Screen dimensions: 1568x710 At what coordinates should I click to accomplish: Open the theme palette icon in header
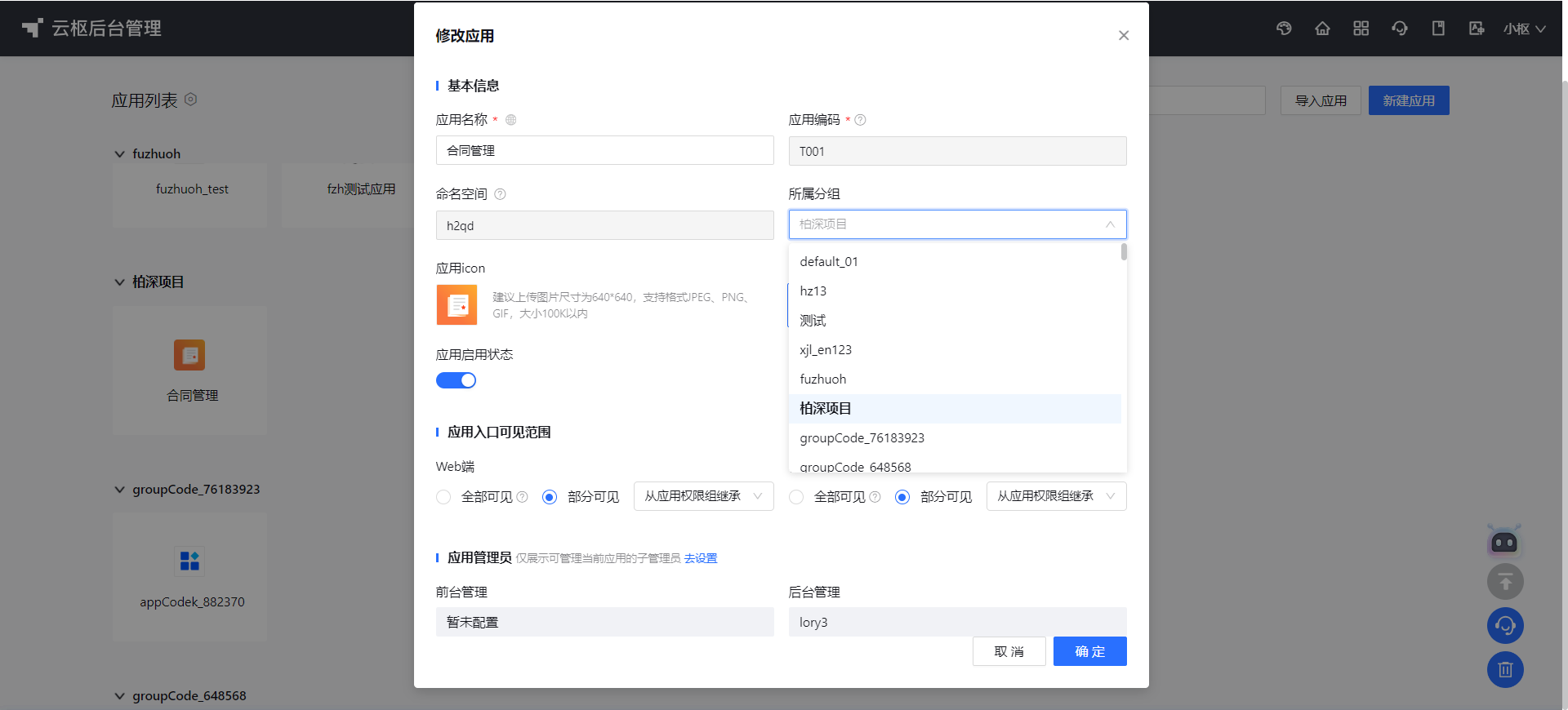1284,29
